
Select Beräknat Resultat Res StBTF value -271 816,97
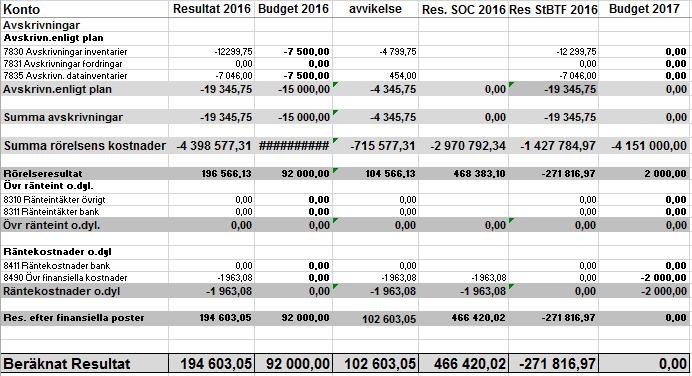[557, 364]
